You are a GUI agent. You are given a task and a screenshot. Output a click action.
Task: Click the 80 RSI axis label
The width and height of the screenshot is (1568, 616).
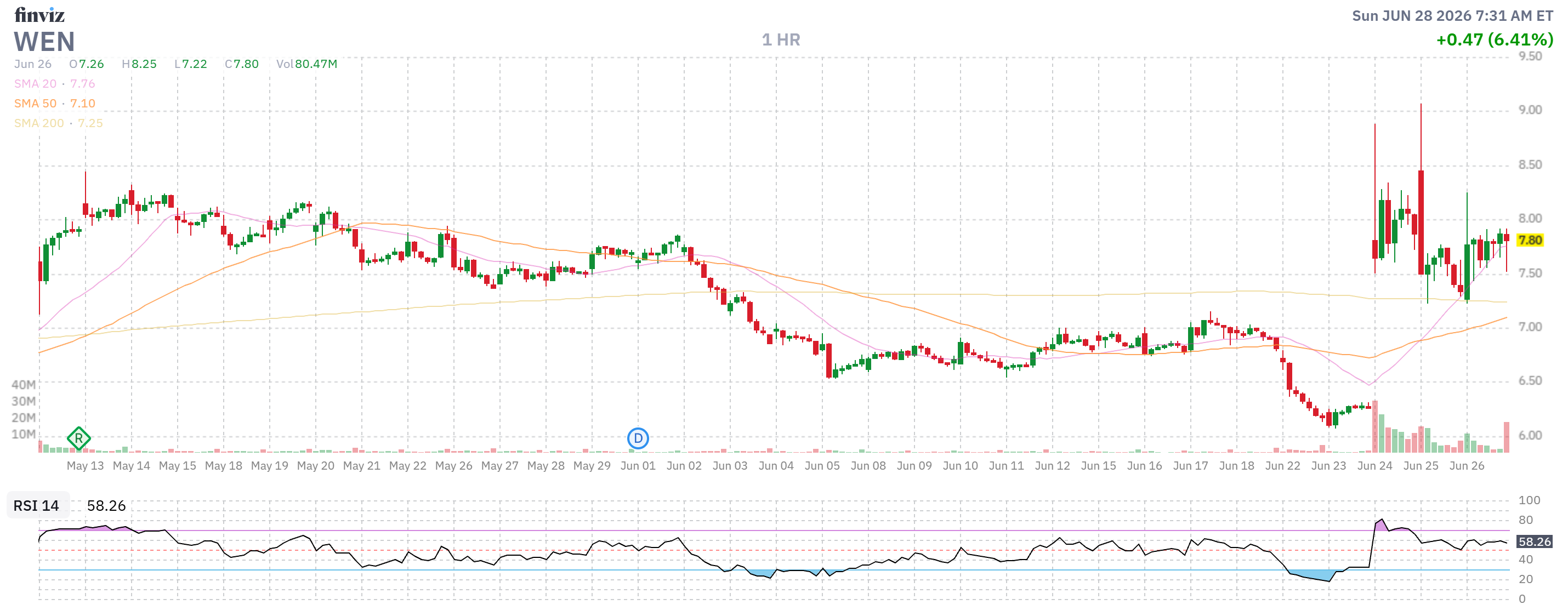coord(1525,521)
